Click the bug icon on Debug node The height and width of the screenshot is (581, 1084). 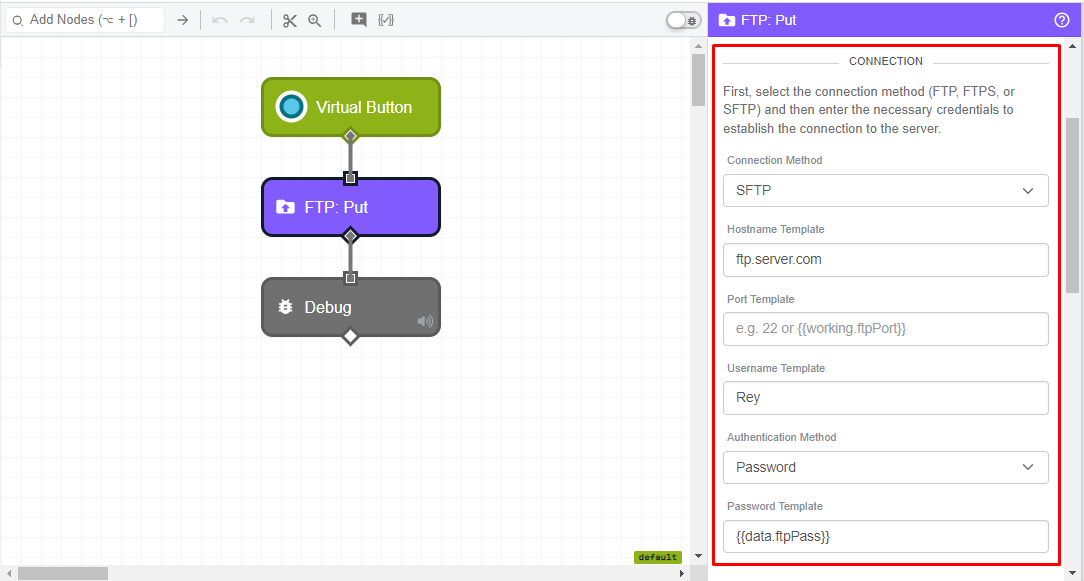285,306
